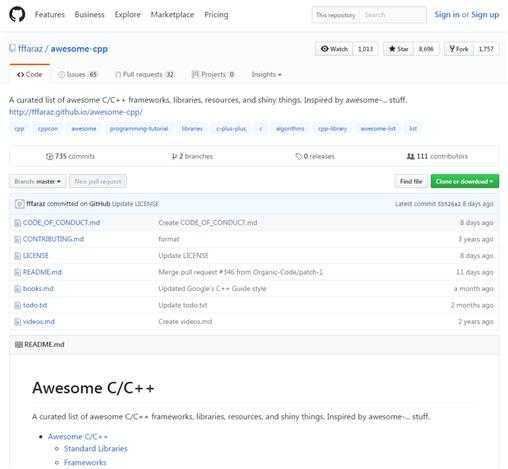The width and height of the screenshot is (508, 469).
Task: Click the file icon beside videos.md
Action: click(x=17, y=322)
